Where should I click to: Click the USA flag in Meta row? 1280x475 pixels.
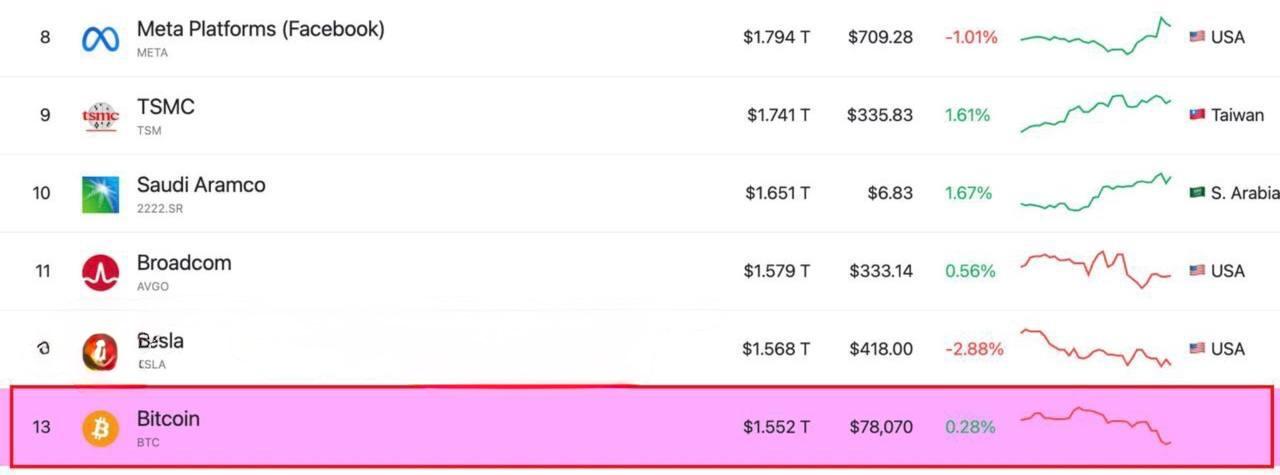(1197, 37)
